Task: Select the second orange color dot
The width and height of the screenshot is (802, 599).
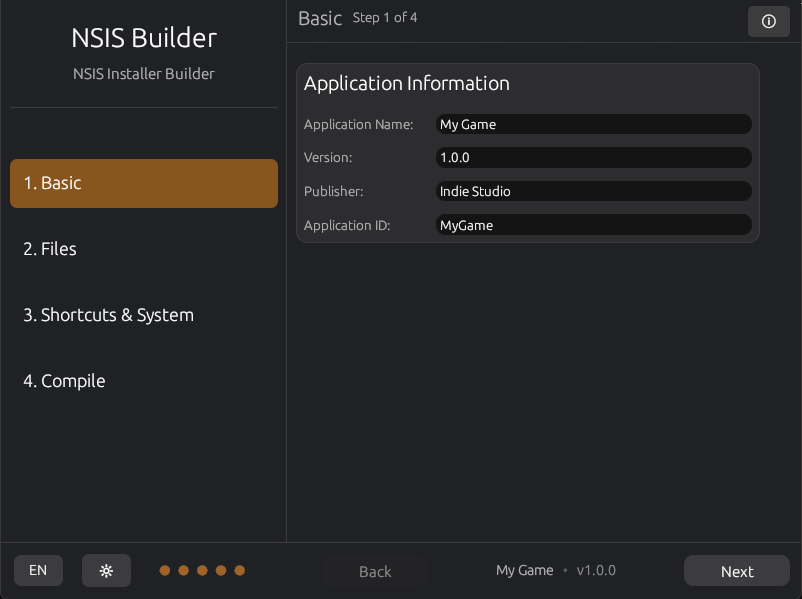Action: (x=184, y=570)
